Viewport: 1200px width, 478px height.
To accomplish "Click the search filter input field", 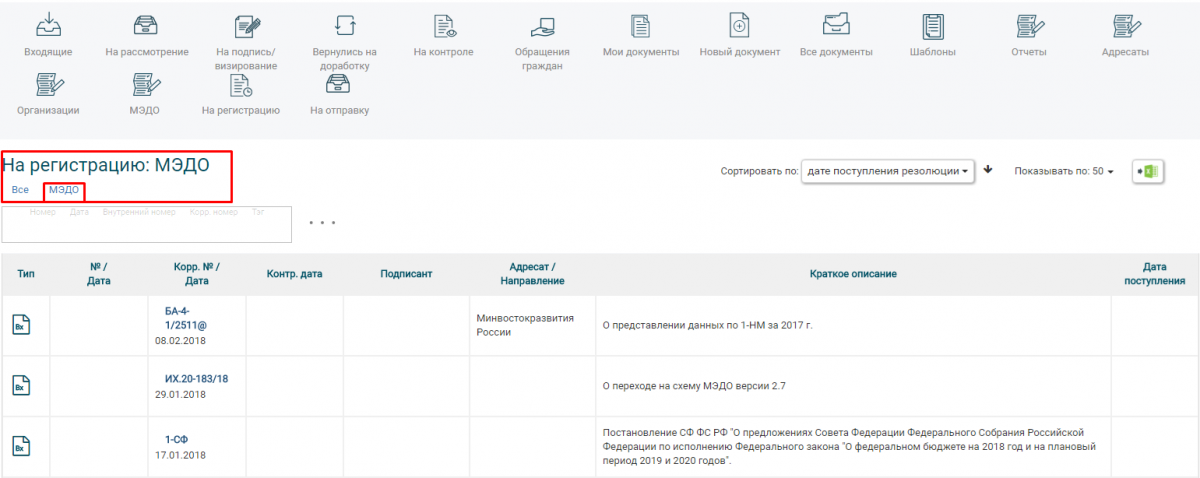I will (x=146, y=227).
